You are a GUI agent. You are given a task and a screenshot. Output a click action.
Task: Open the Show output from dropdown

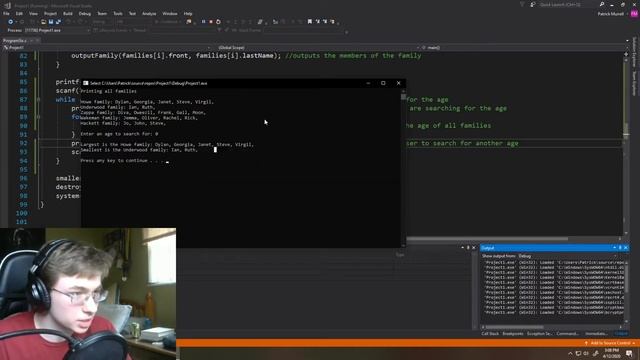(x=568, y=256)
